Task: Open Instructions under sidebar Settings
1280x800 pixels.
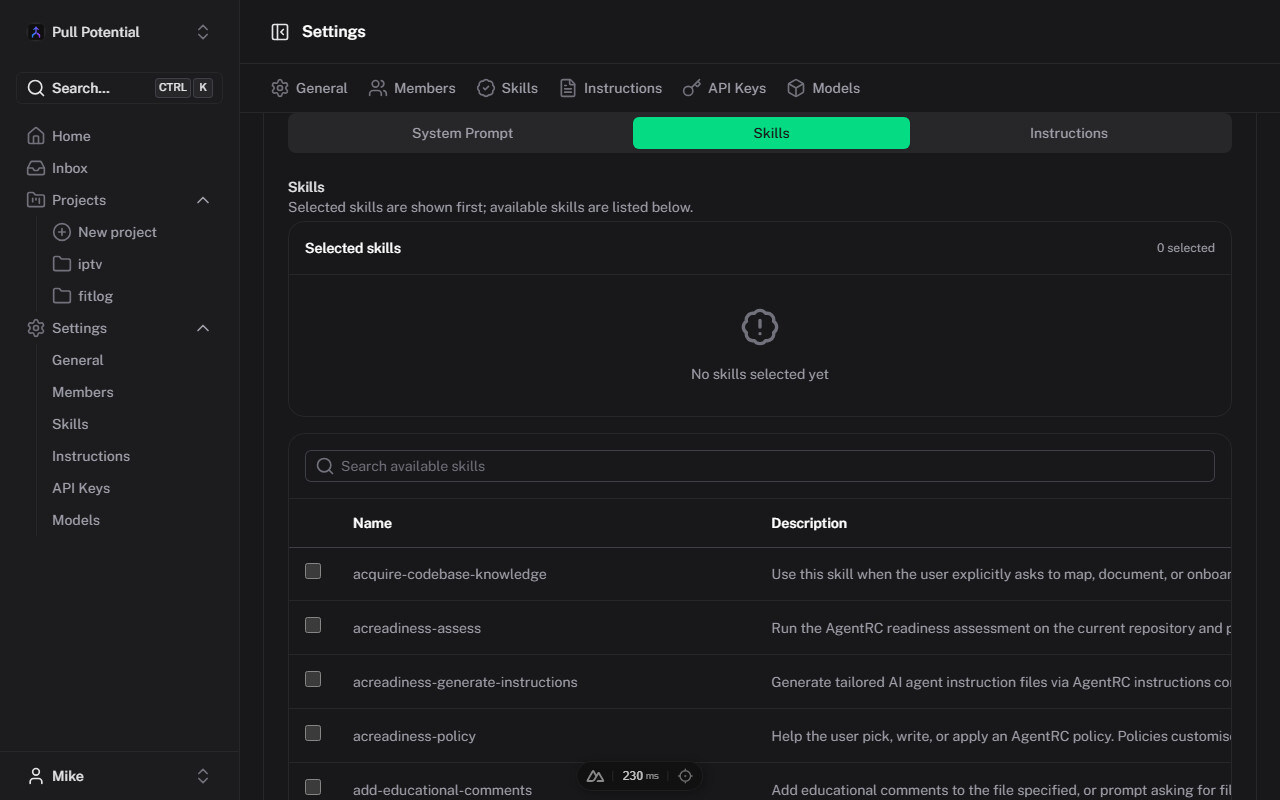Action: pos(91,456)
